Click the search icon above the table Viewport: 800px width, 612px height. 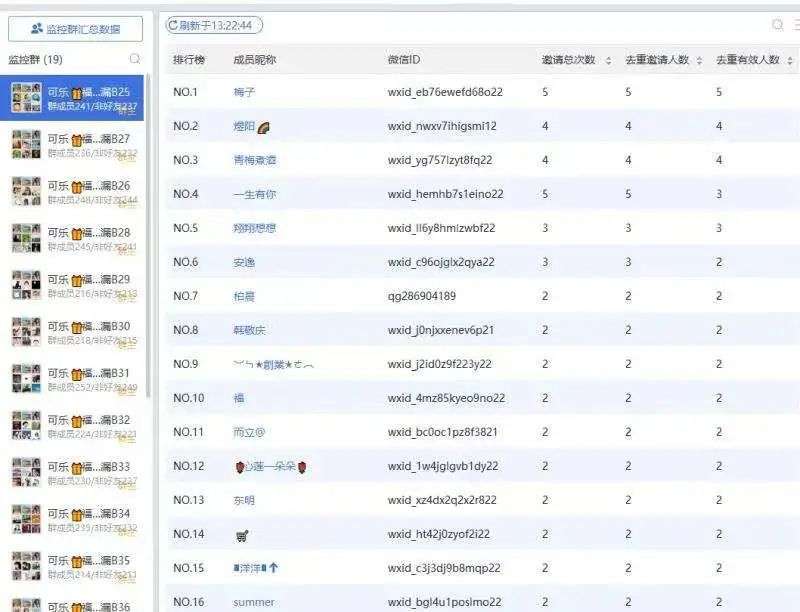click(778, 25)
